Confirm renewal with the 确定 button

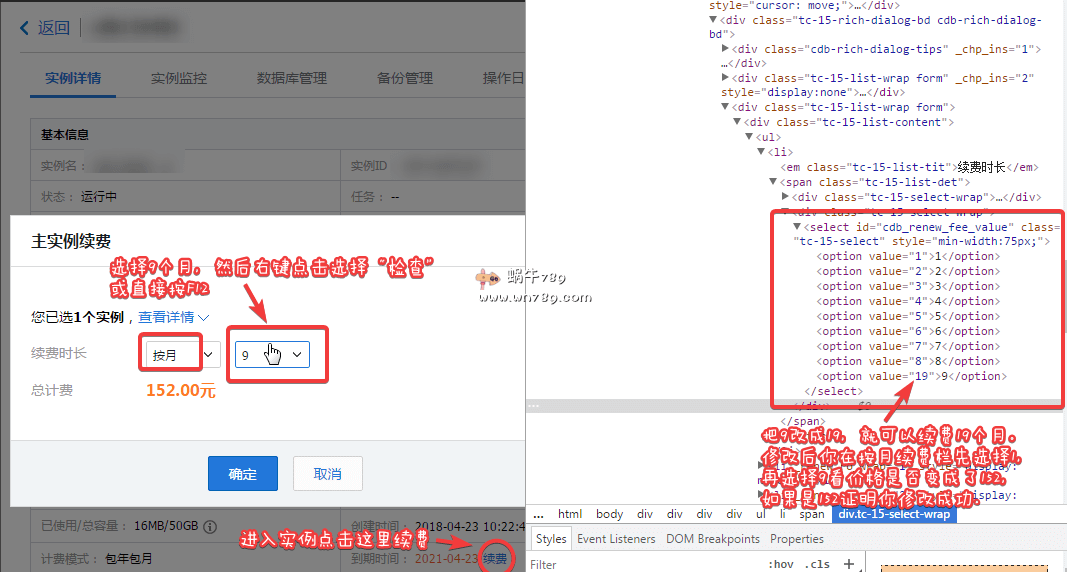click(x=242, y=474)
